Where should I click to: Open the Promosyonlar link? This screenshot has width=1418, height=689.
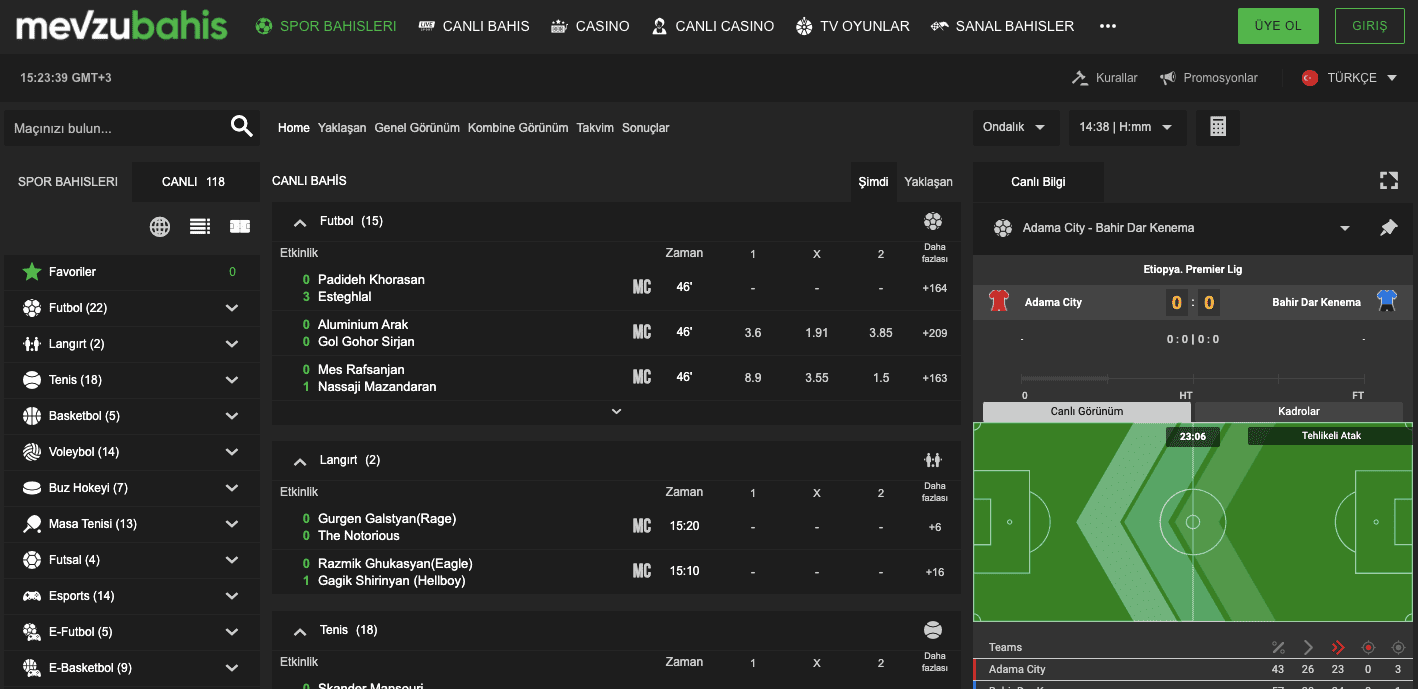click(1209, 78)
